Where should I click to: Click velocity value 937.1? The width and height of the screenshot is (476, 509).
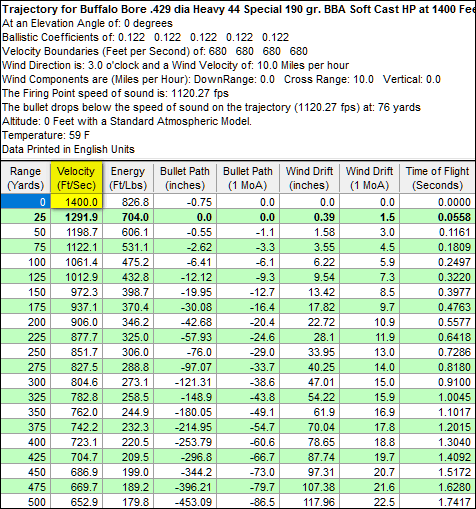coord(76,307)
